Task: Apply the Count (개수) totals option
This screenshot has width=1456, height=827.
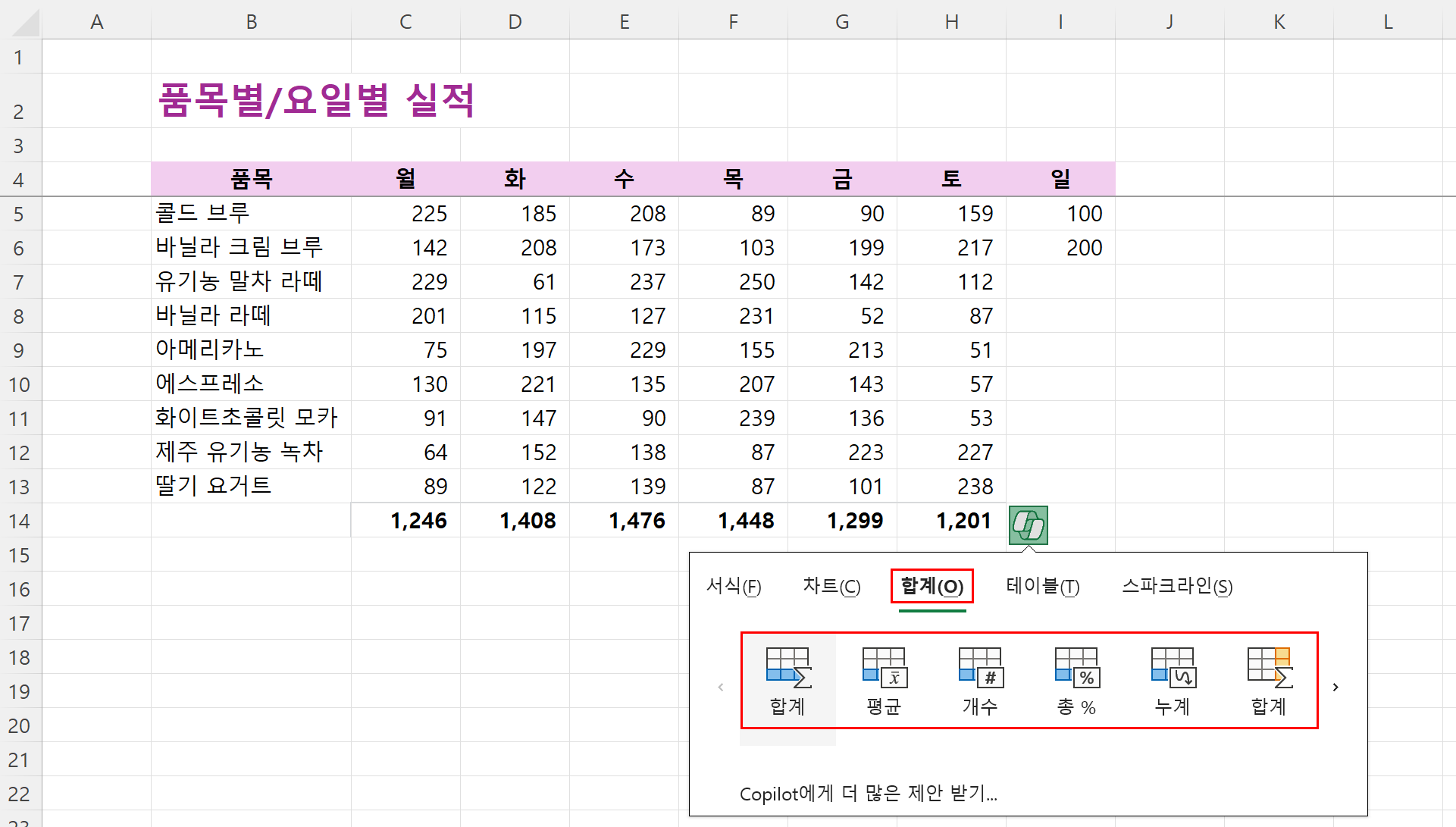Action: click(x=980, y=681)
